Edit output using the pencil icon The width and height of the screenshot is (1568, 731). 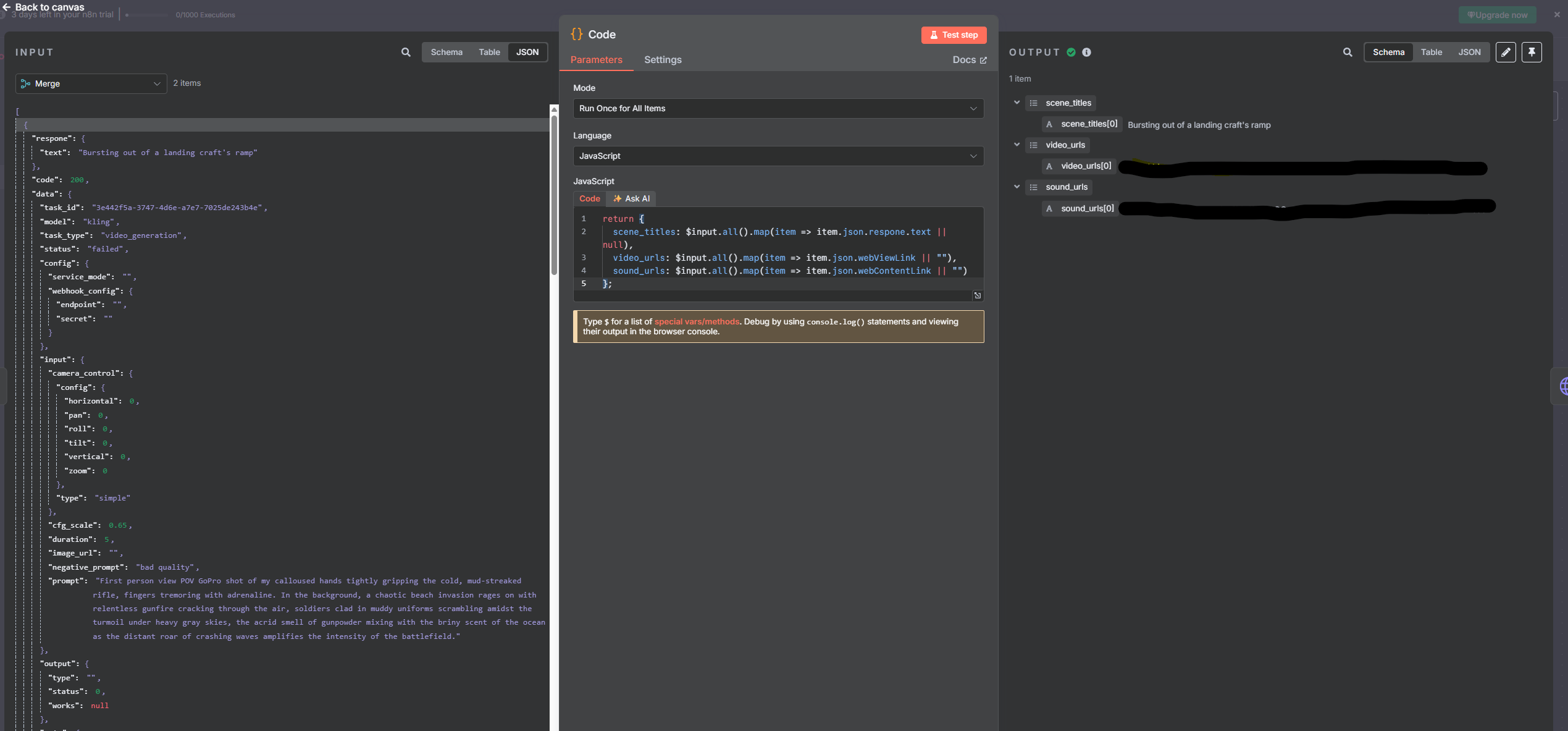tap(1506, 53)
